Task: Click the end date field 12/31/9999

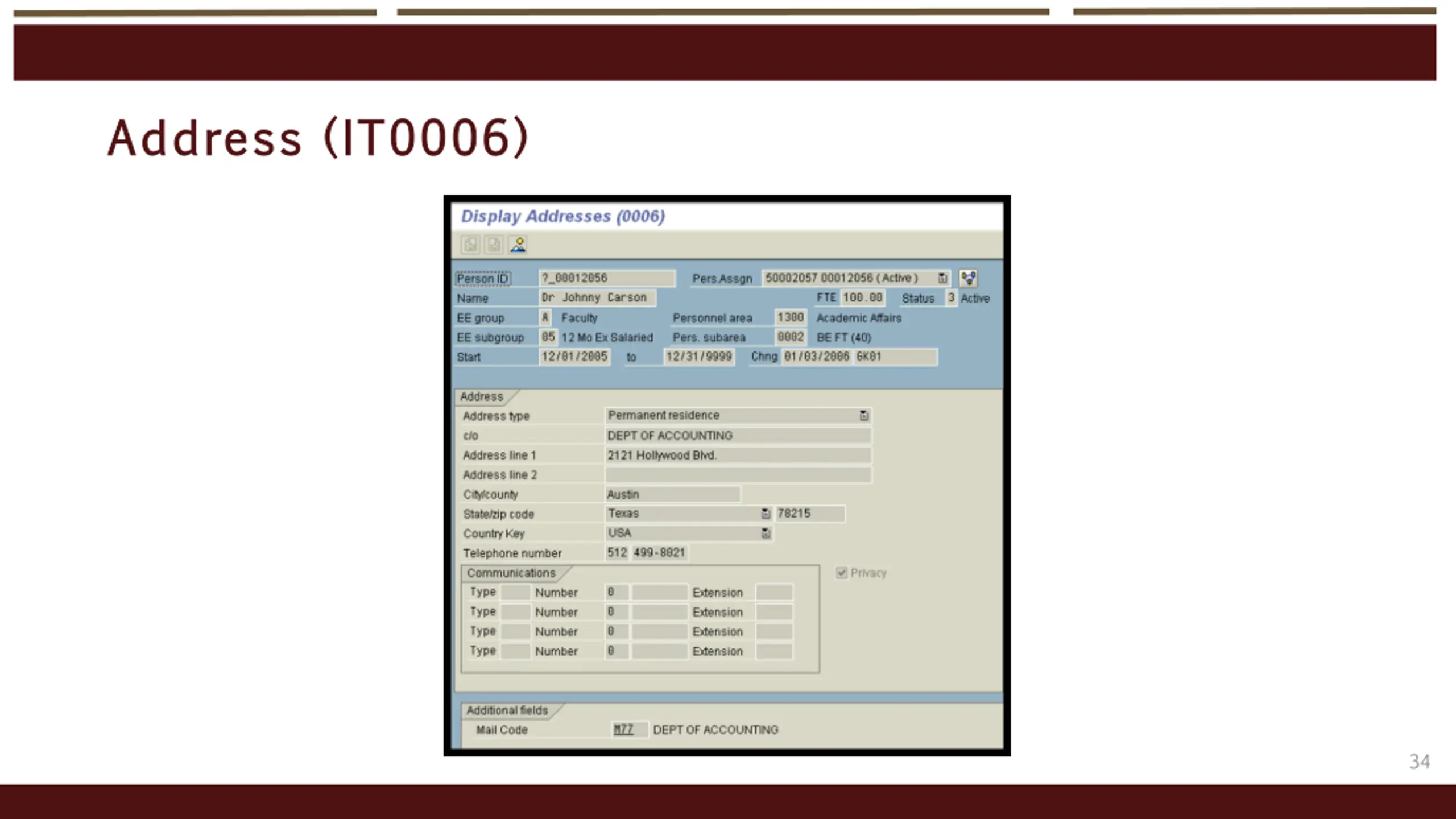Action: [x=699, y=357]
